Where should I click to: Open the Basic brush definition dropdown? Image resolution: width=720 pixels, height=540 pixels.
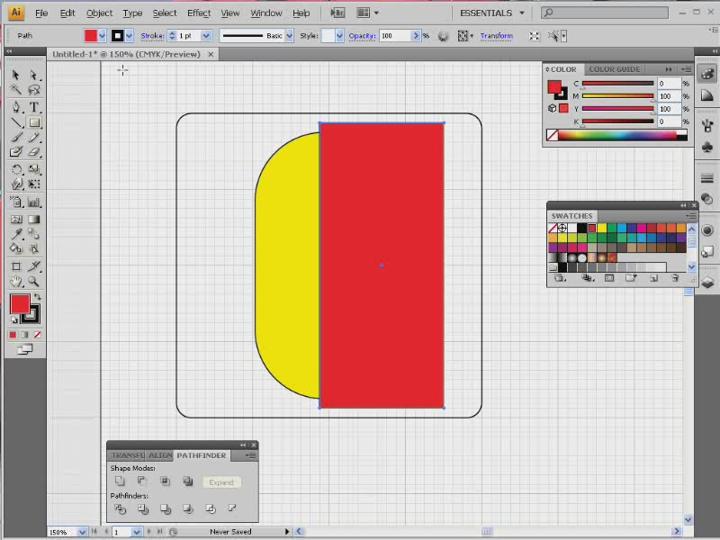289,35
